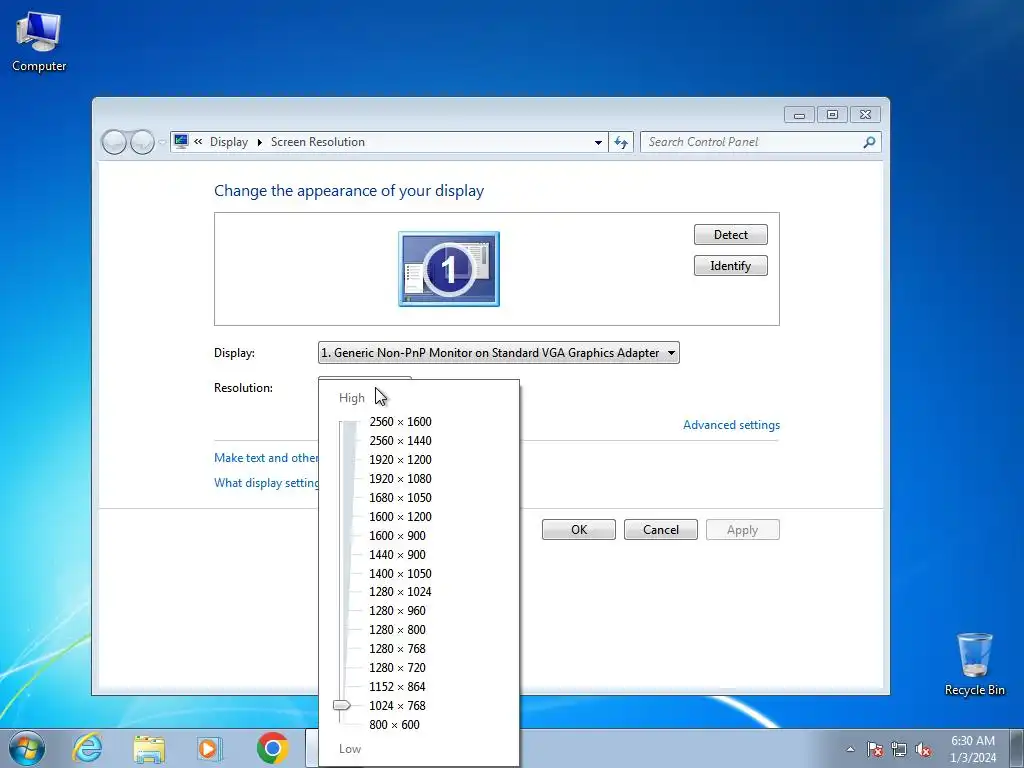The width and height of the screenshot is (1024, 768).
Task: Pick 1680 × 1050 resolution
Action: (x=400, y=498)
